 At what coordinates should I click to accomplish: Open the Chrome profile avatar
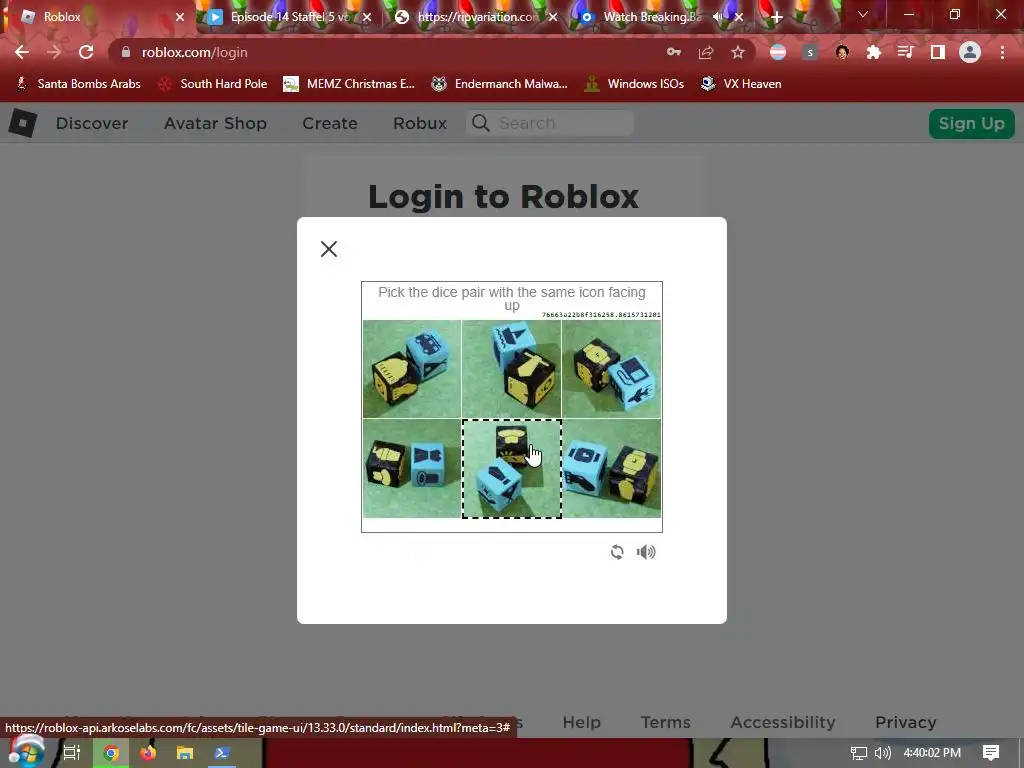tap(970, 52)
